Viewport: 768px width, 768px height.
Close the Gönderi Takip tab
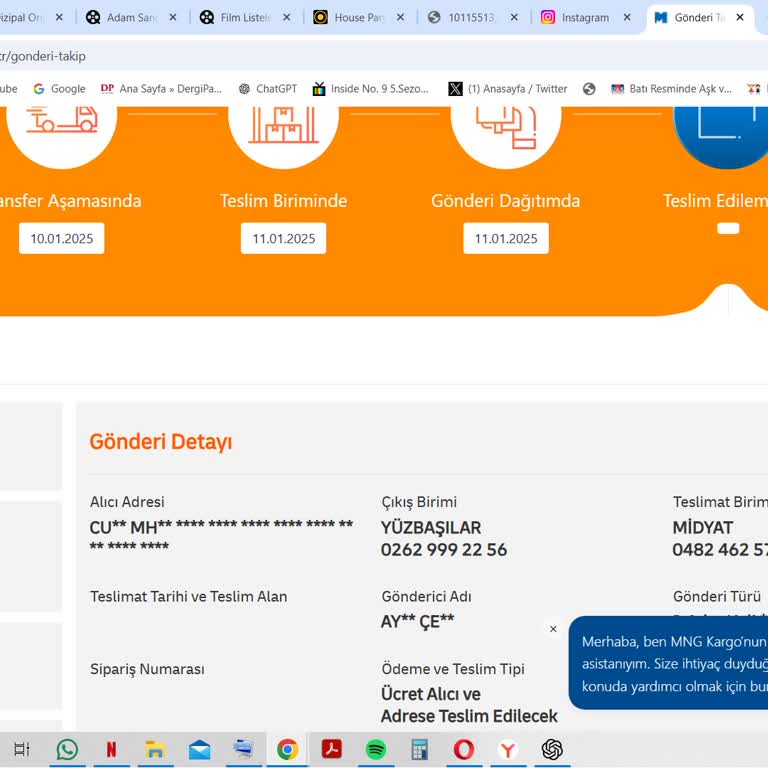pyautogui.click(x=740, y=18)
